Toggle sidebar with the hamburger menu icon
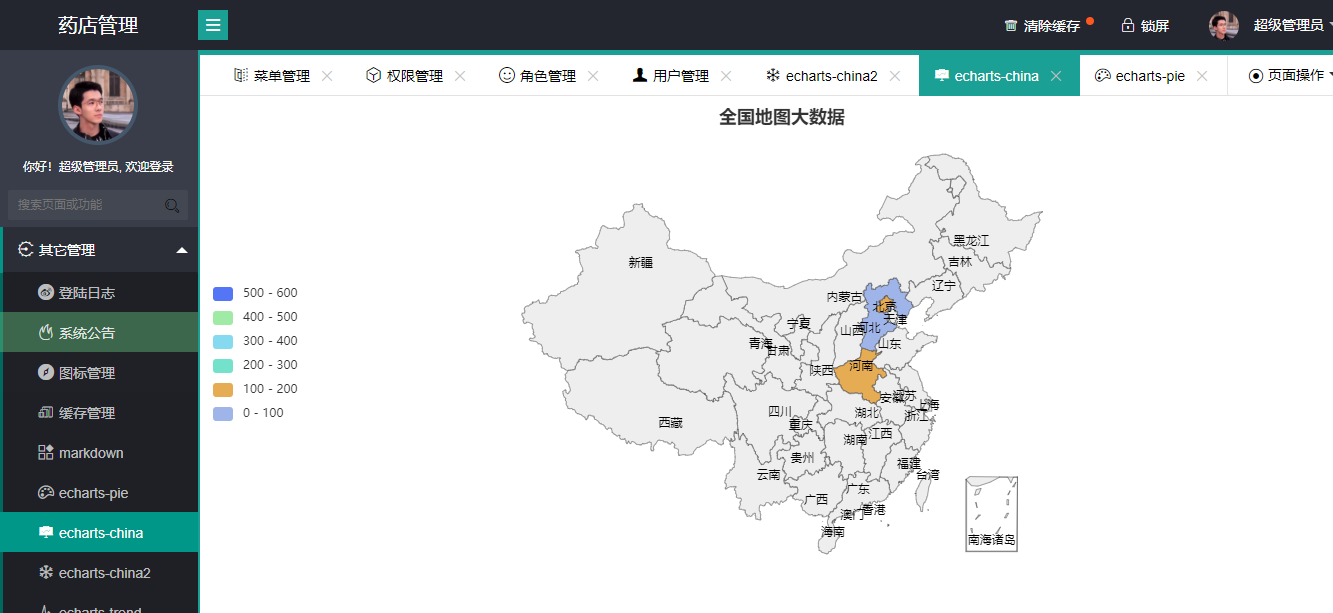The width and height of the screenshot is (1333, 613). (213, 25)
